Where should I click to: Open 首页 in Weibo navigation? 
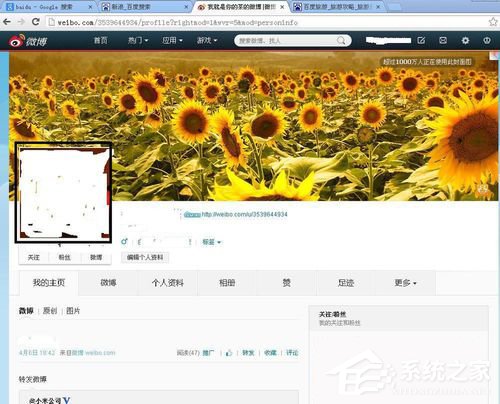[x=101, y=40]
